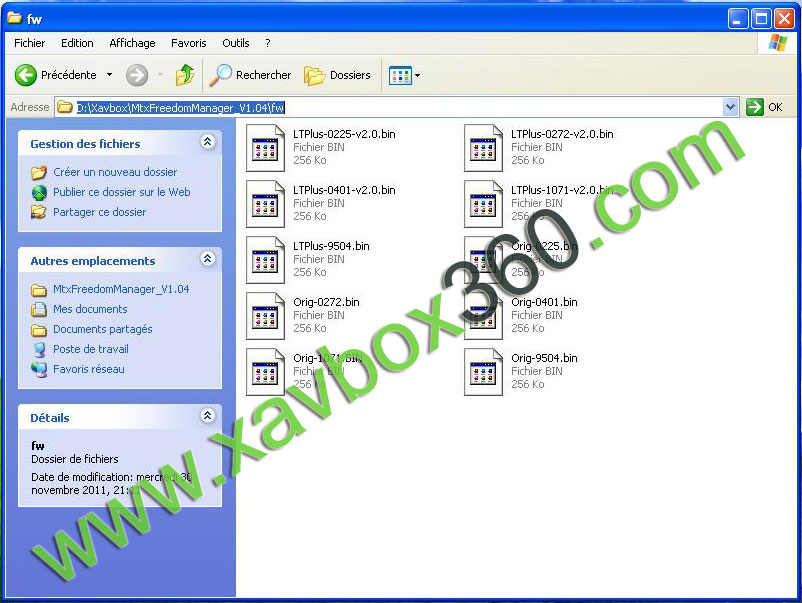Click the Gestion des fichiers header text
802x603 pixels.
tap(85, 144)
